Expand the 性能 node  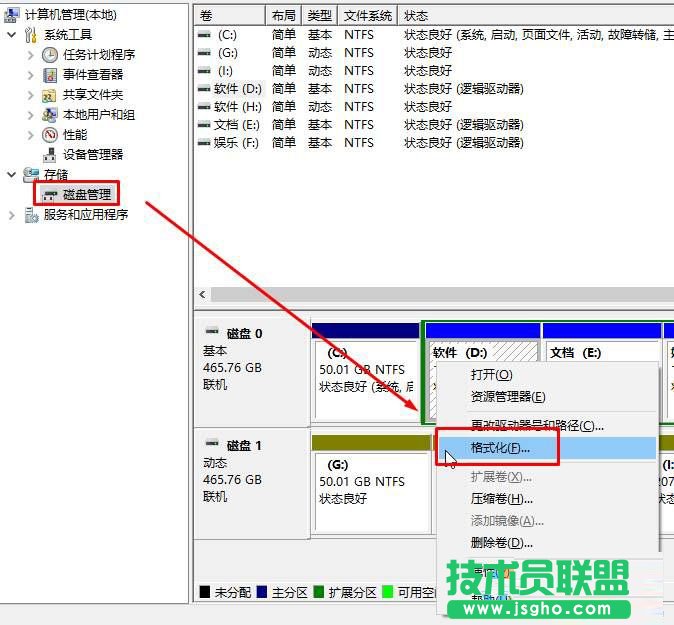31,135
